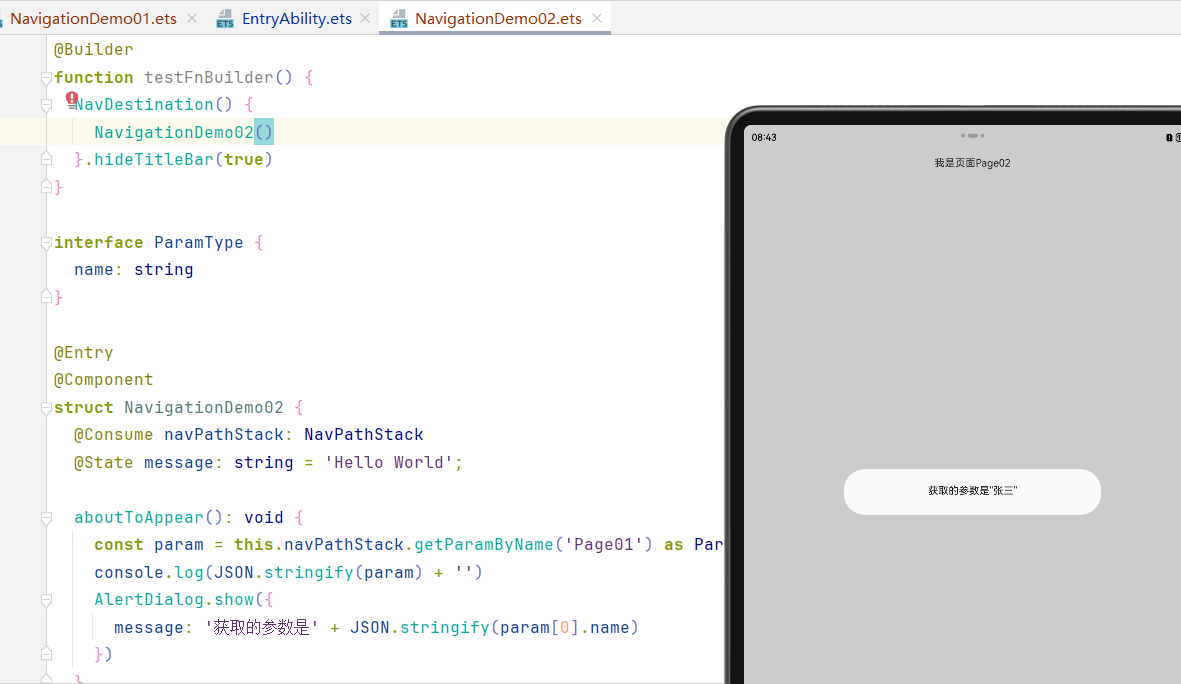Click the 08:43 clock in the emulator
The image size is (1181, 684).
(x=763, y=137)
